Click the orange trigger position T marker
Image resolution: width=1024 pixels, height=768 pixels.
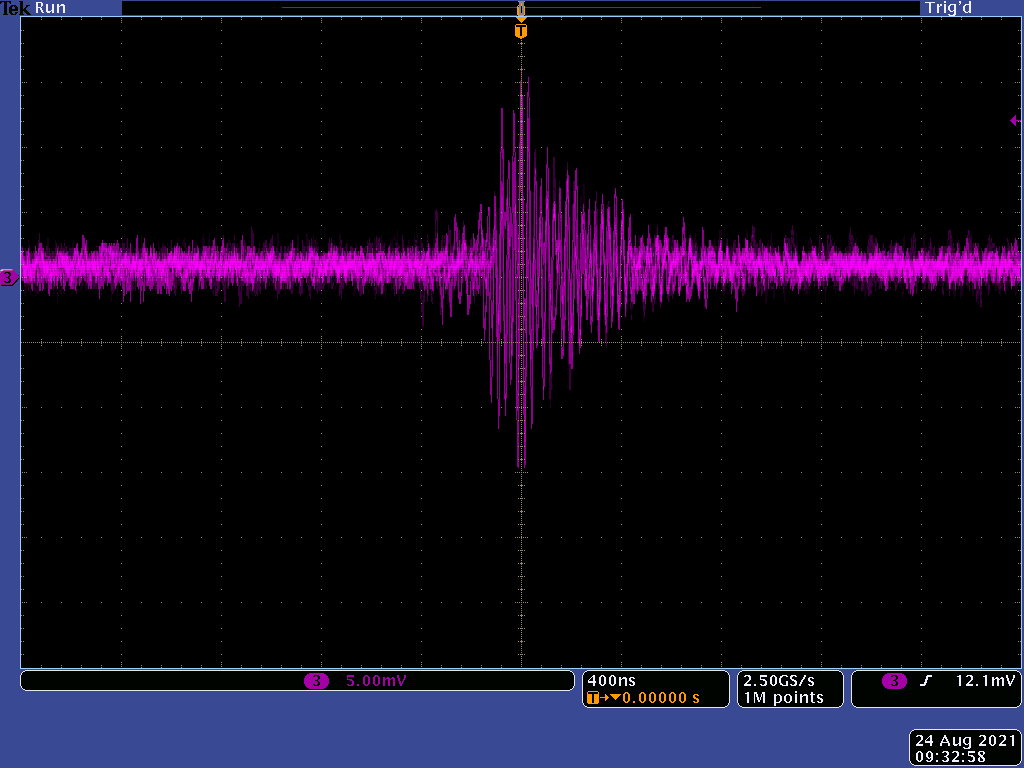click(x=520, y=31)
